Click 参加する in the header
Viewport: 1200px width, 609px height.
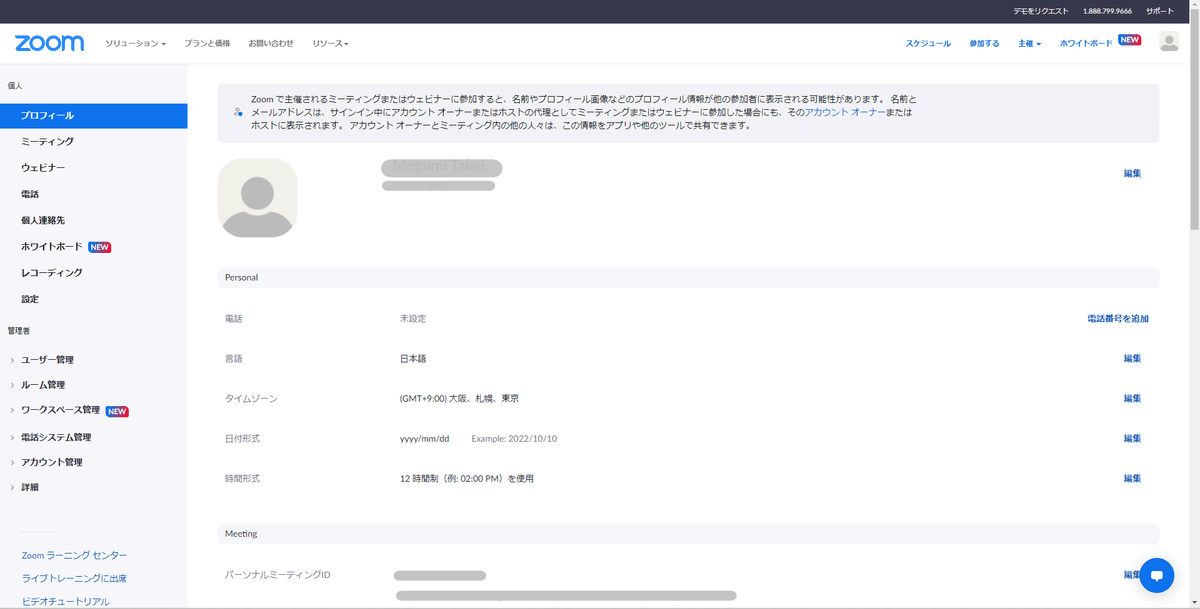click(984, 44)
